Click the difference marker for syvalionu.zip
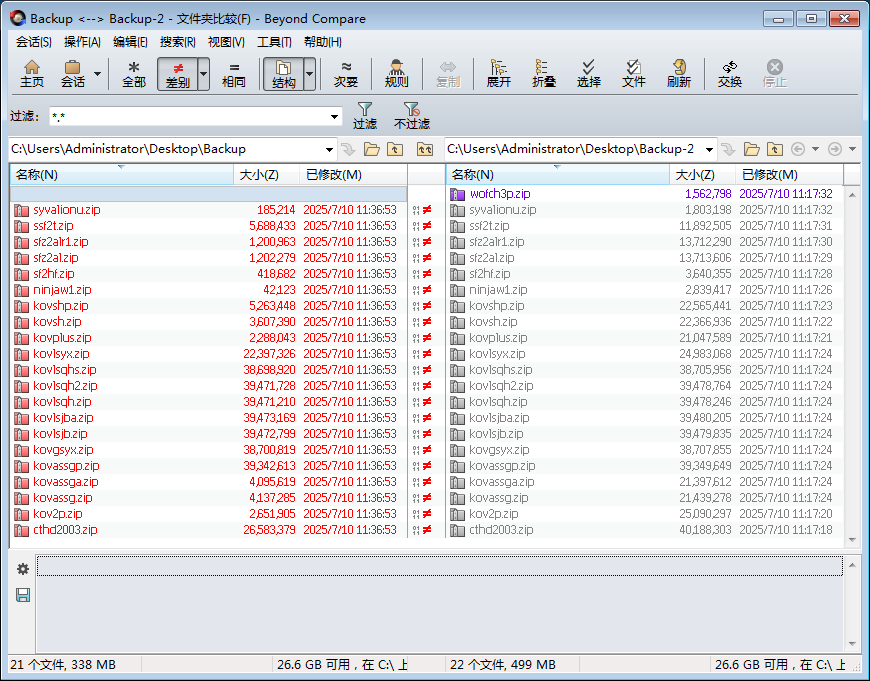 (x=422, y=210)
